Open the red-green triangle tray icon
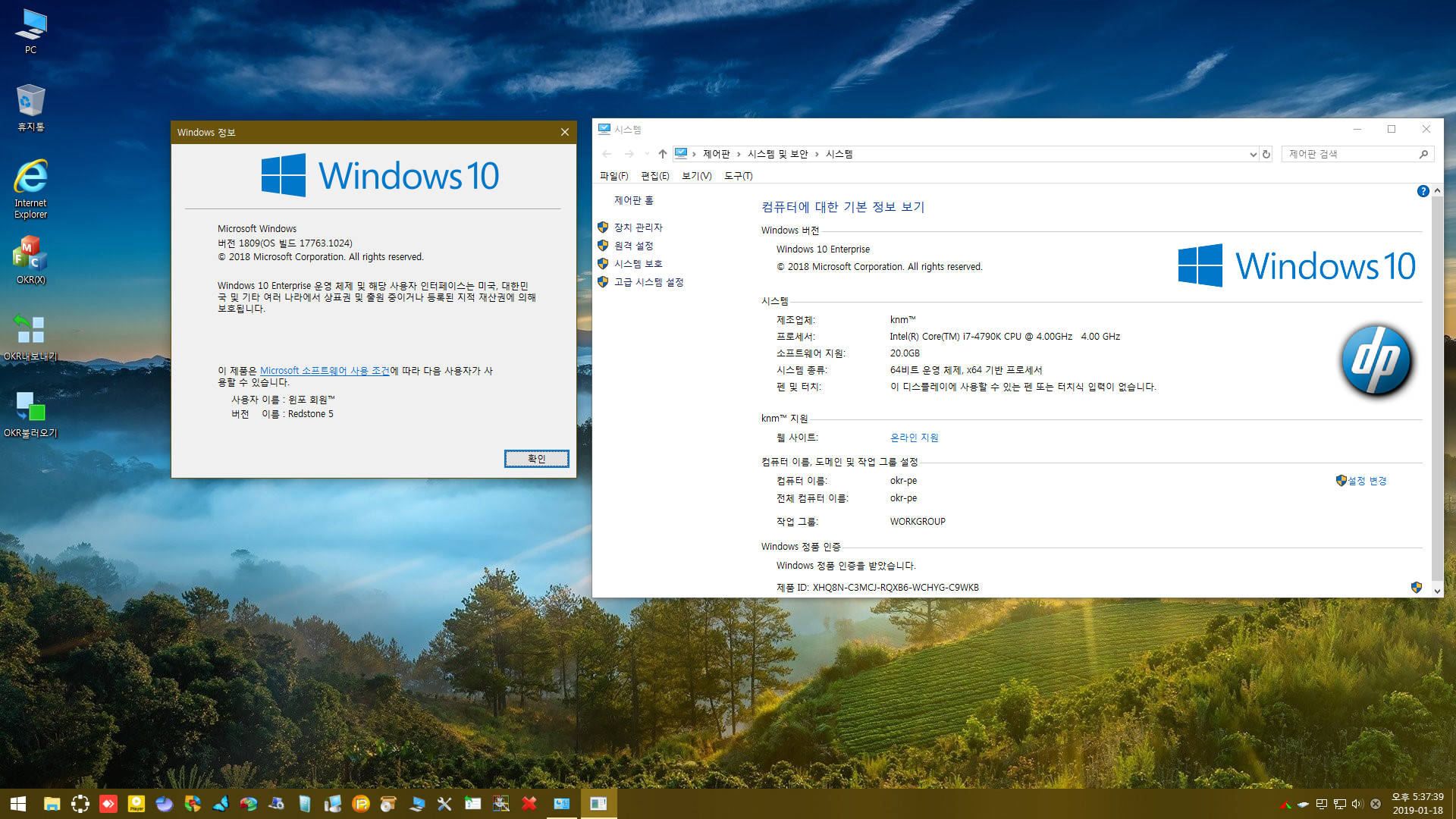This screenshot has height=819, width=1456. click(x=1285, y=804)
